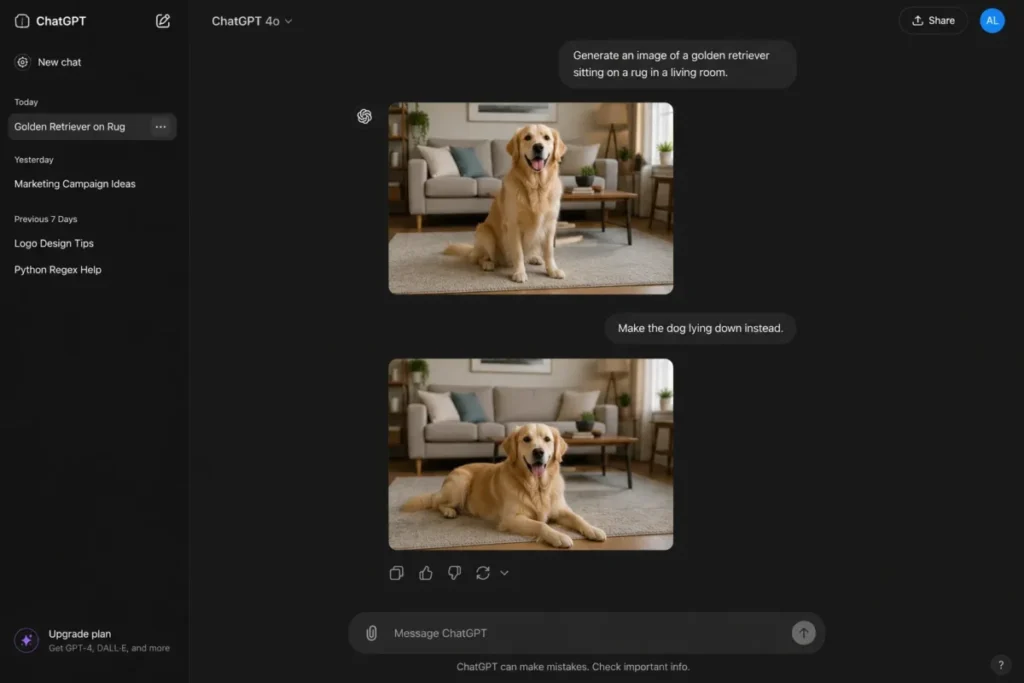Open the sitting golden retriever image
The width and height of the screenshot is (1024, 683).
(531, 198)
